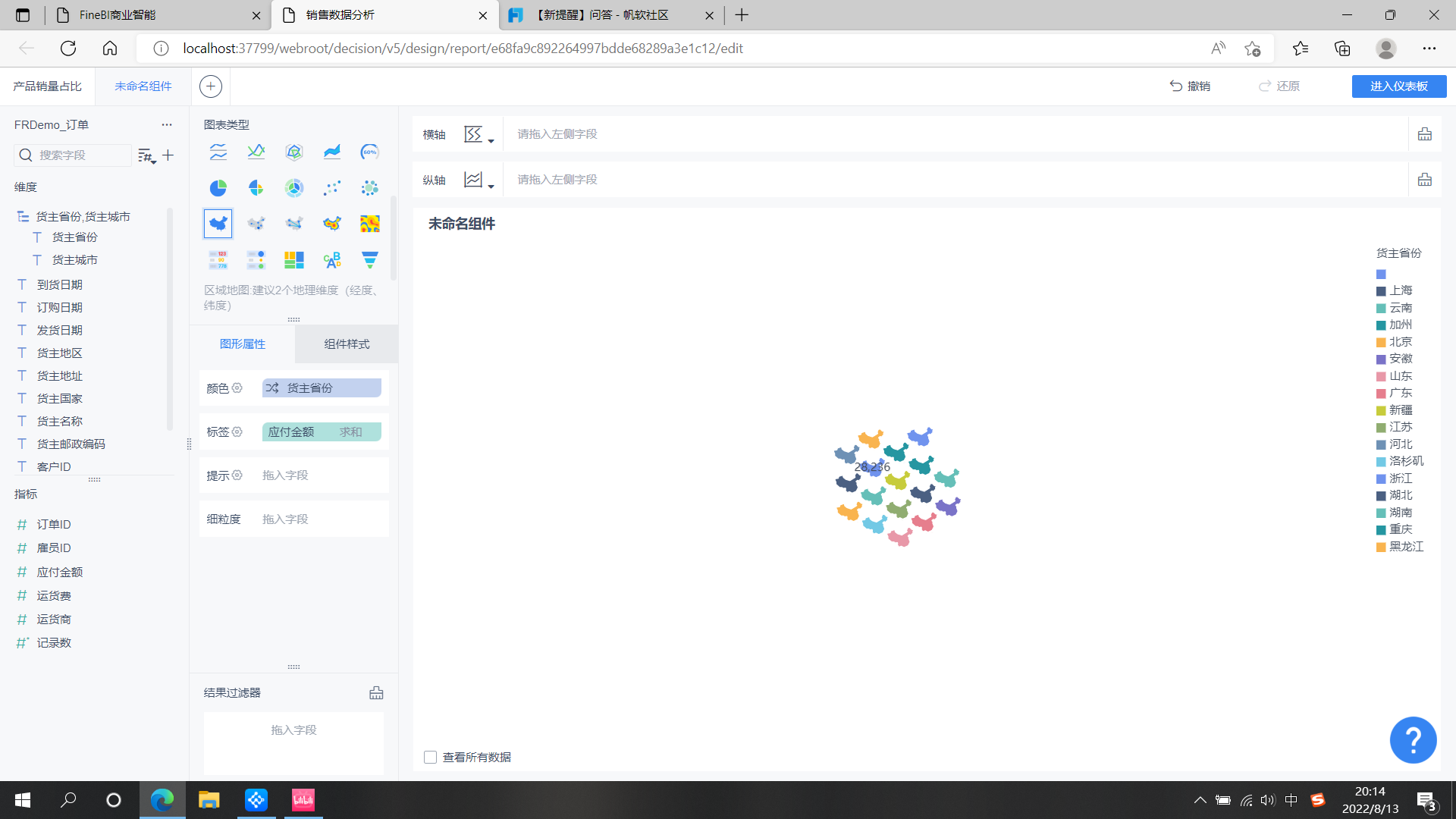Screen dimensions: 1456x819
Task: Select the 货主省份 dimension field
Action: tap(74, 237)
